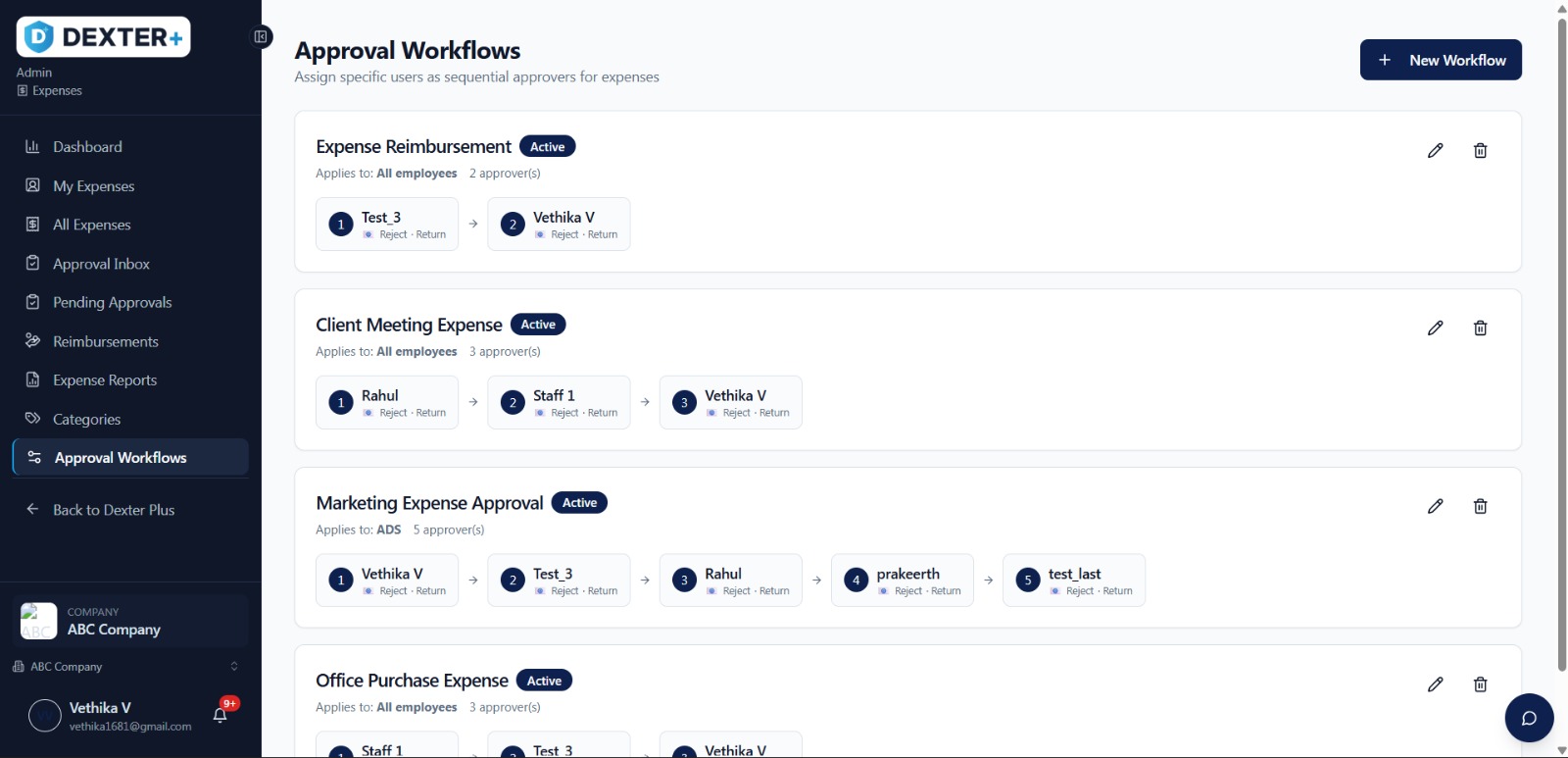Select approver Staff 1 in Client Meeting Expense

[559, 402]
